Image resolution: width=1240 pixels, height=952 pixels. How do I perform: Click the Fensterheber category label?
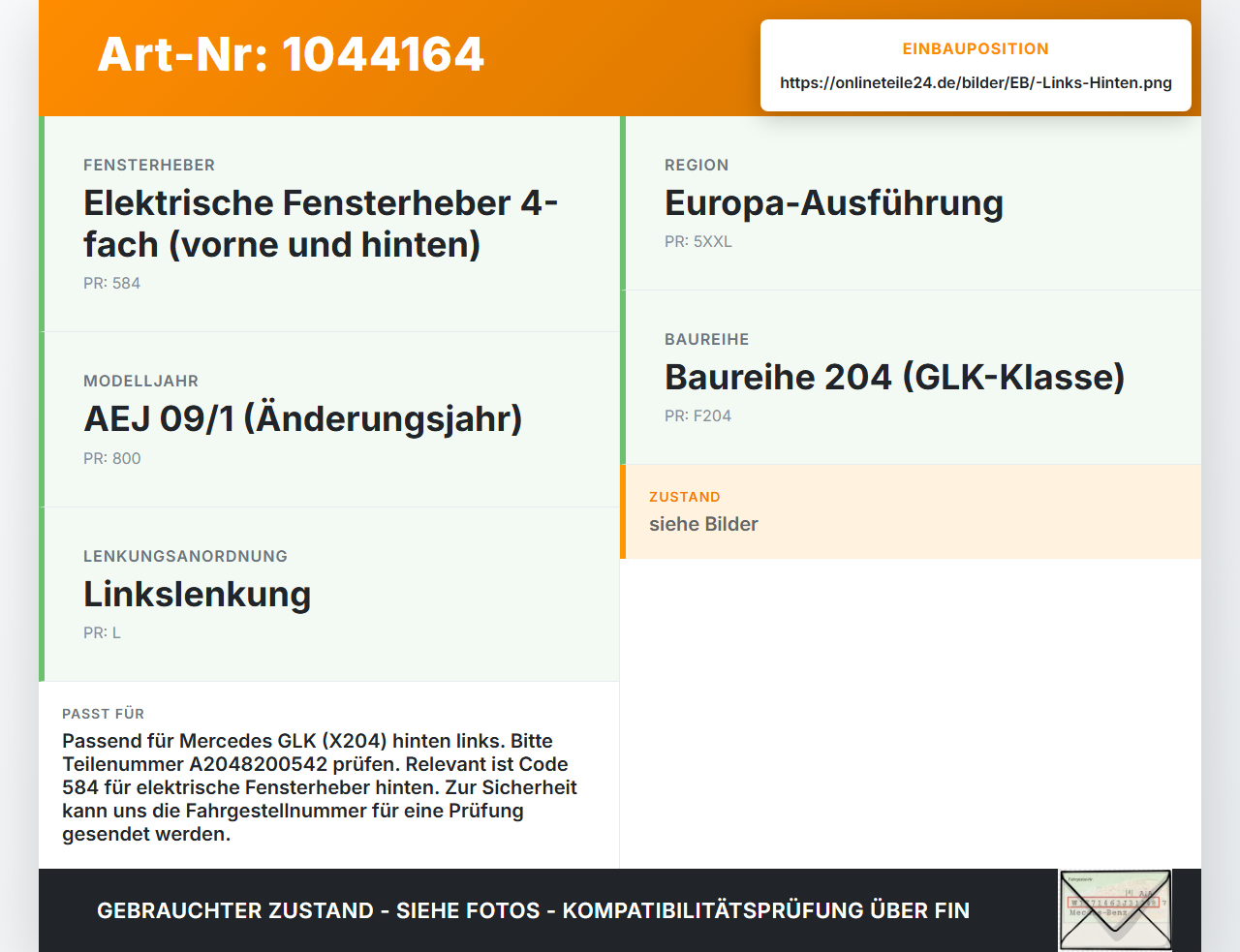pyautogui.click(x=149, y=165)
